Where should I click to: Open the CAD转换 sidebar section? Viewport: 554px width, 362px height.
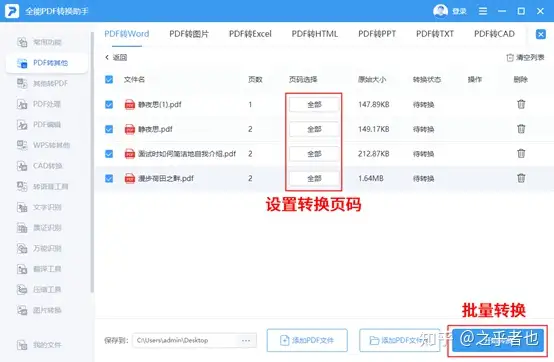click(40, 166)
